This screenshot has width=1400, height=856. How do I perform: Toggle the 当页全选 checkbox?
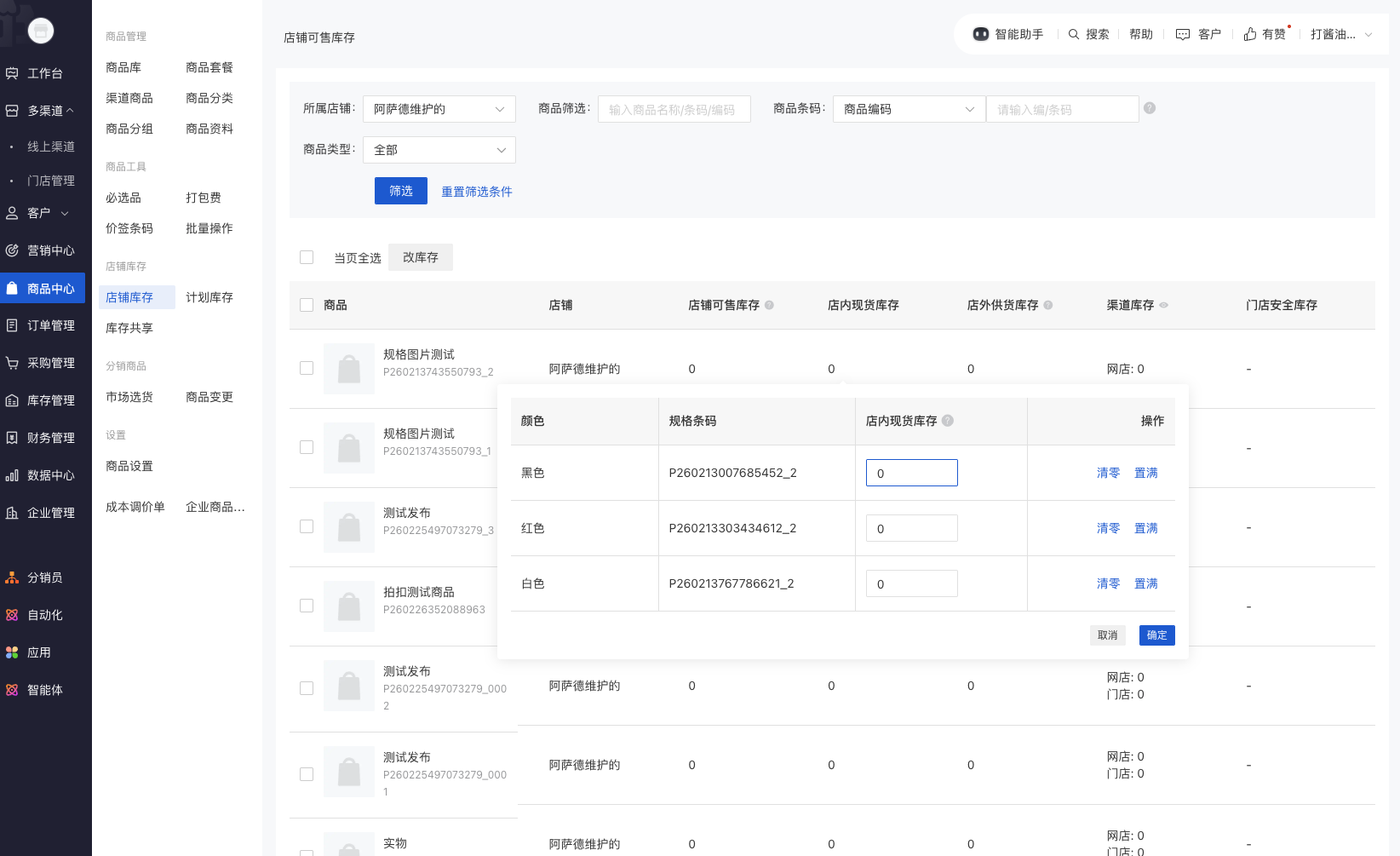307,257
